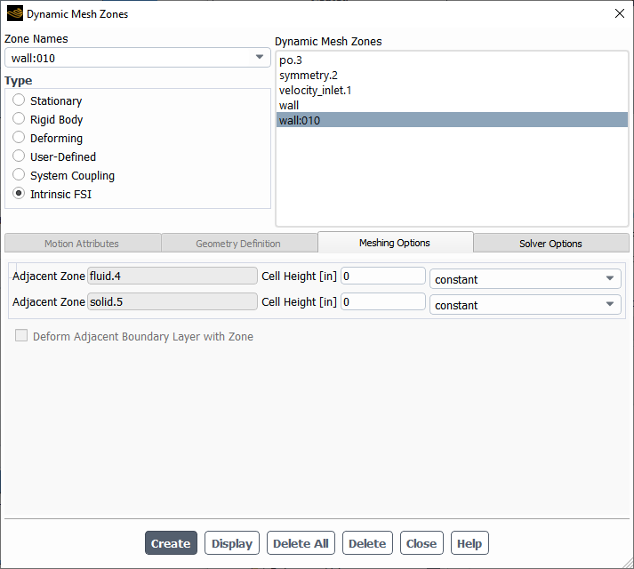Choose the Deforming type option
Screen dimensions: 634x569
19,137
